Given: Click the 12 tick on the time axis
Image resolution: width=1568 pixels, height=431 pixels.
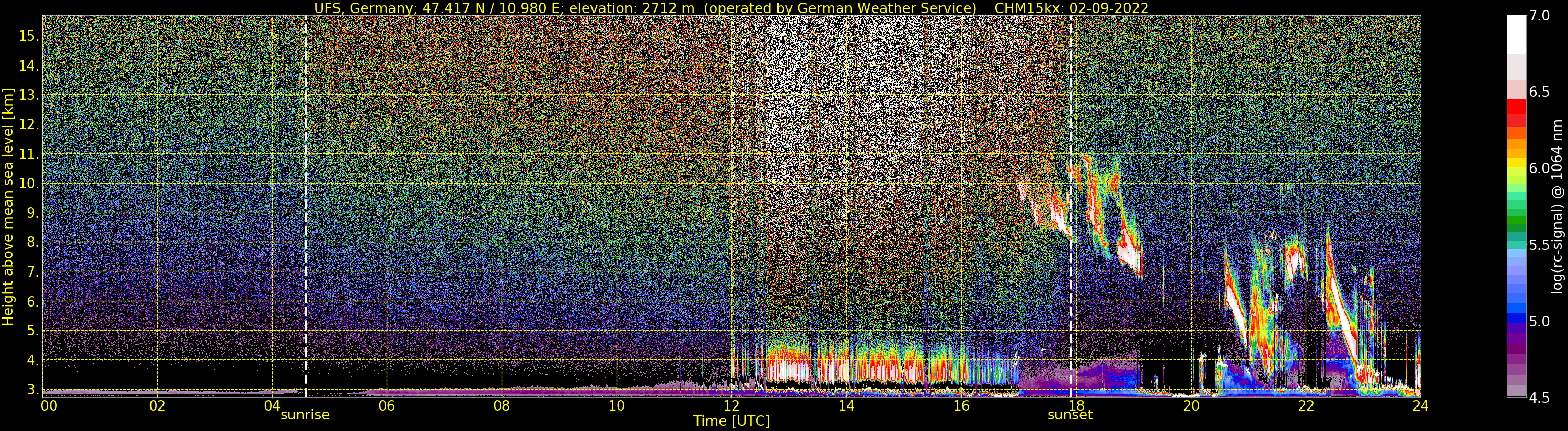Looking at the screenshot, I should click(731, 405).
